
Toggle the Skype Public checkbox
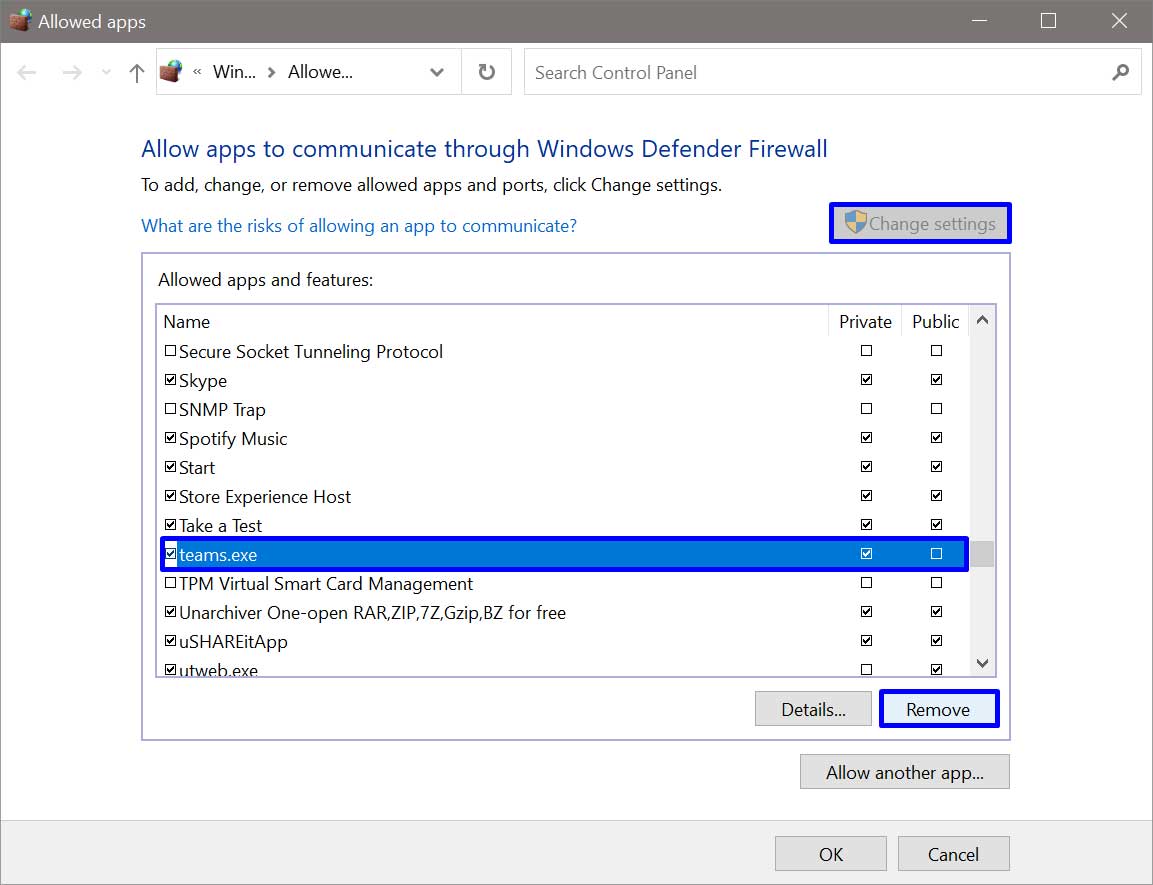pyautogui.click(x=936, y=380)
